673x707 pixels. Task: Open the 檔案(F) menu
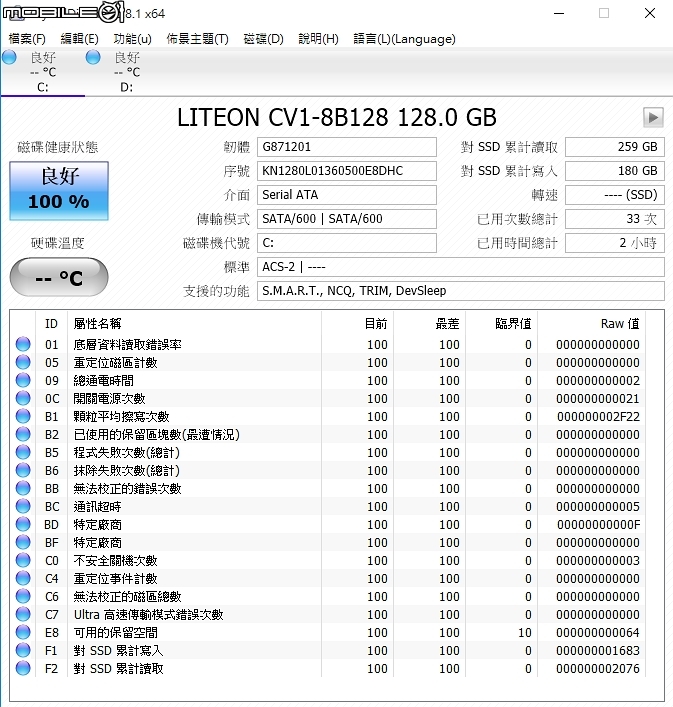pyautogui.click(x=27, y=39)
